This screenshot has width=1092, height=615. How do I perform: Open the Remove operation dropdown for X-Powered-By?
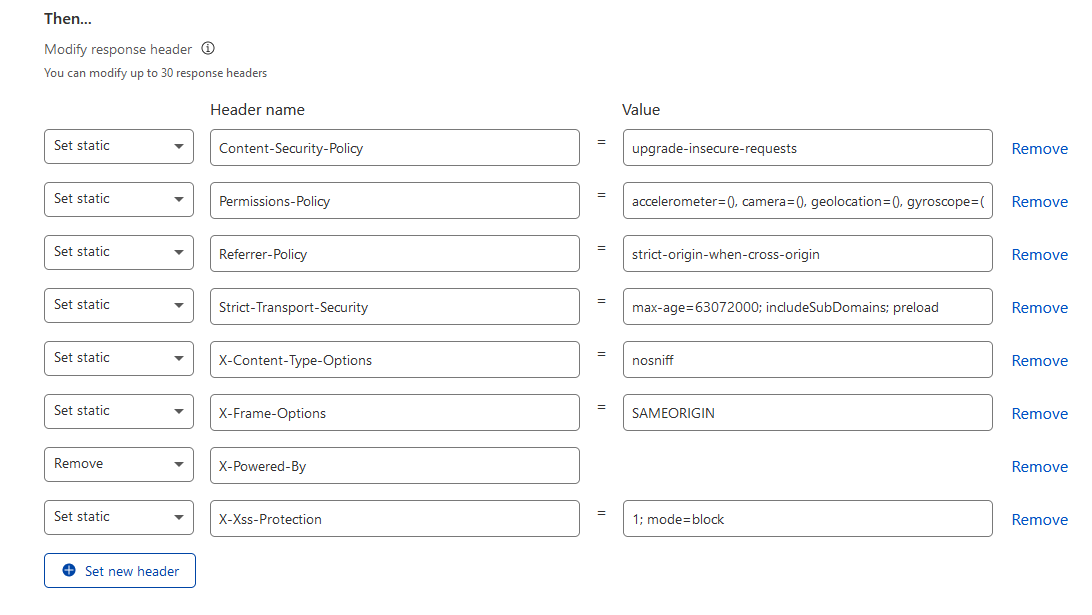pos(119,465)
